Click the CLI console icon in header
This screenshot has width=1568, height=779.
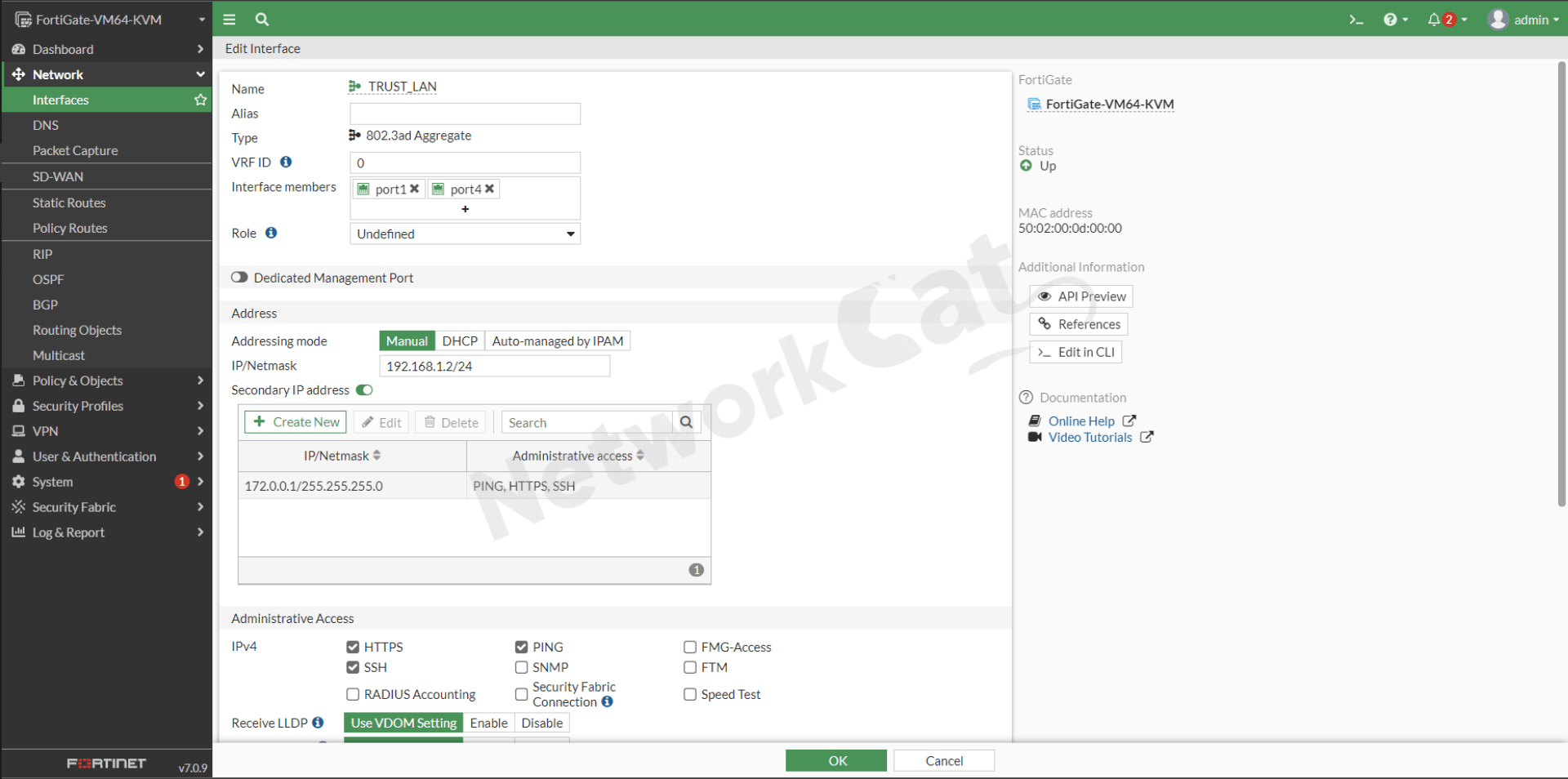tap(1355, 19)
